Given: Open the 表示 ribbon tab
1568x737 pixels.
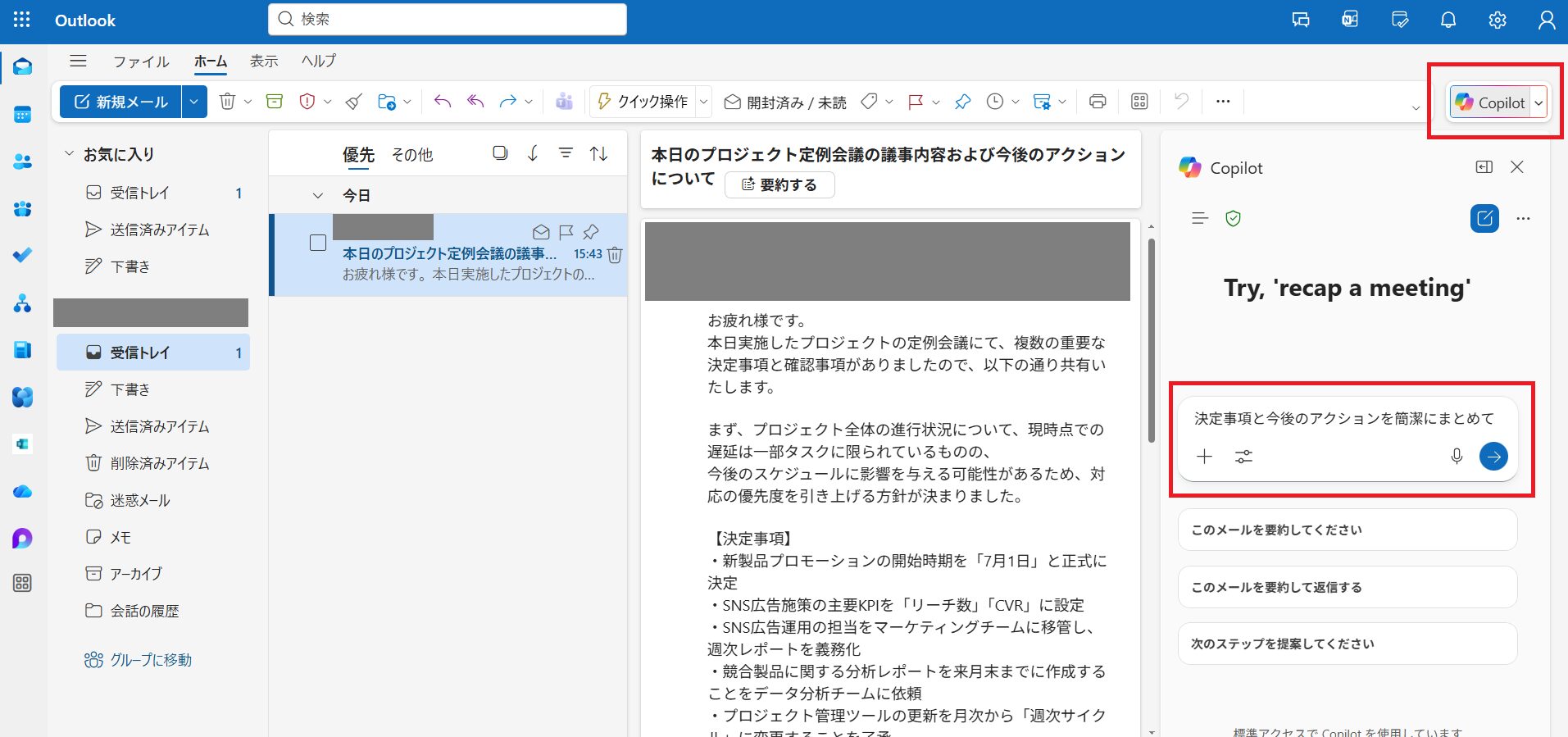Looking at the screenshot, I should tap(264, 61).
